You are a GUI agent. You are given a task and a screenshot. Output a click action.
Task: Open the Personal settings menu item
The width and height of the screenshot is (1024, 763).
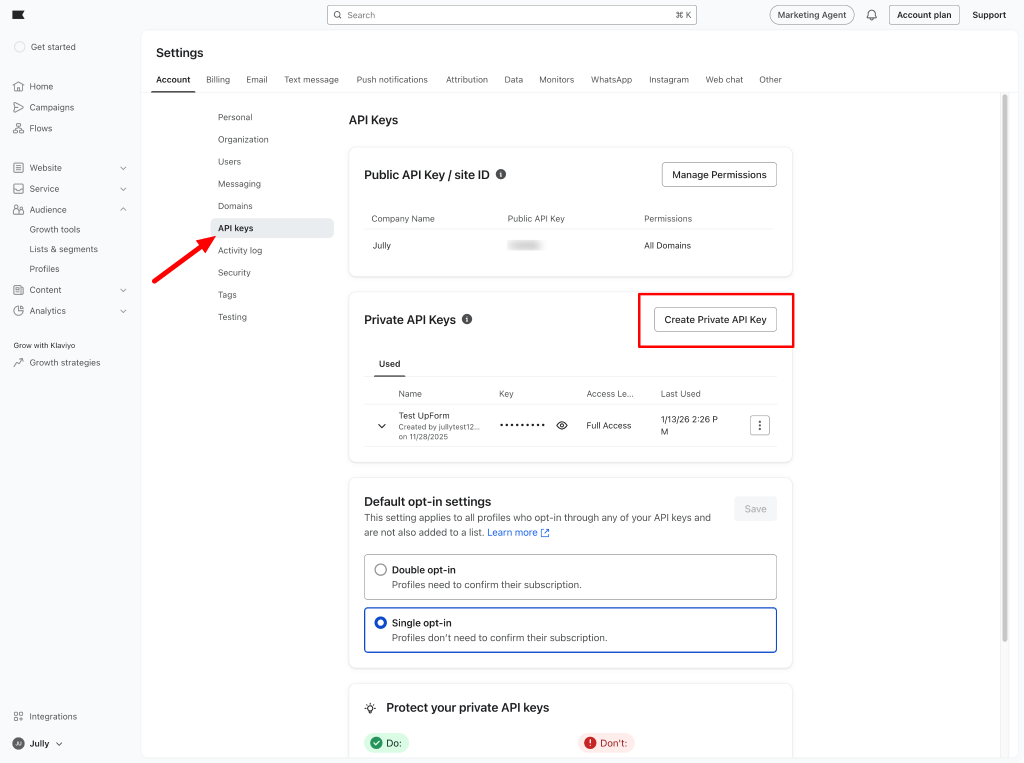[x=235, y=117]
